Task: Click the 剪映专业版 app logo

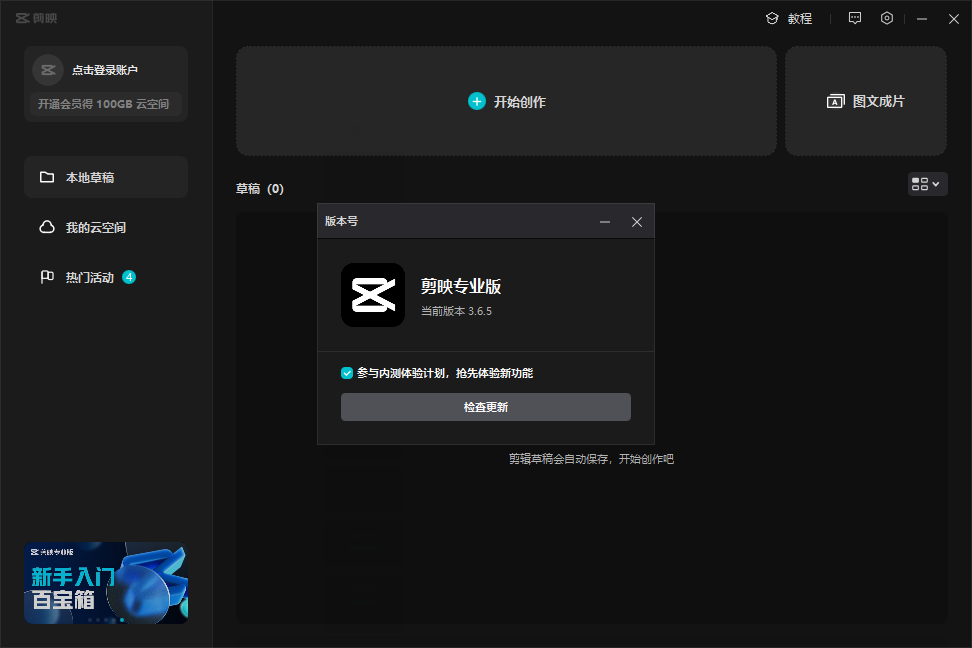Action: tap(373, 295)
